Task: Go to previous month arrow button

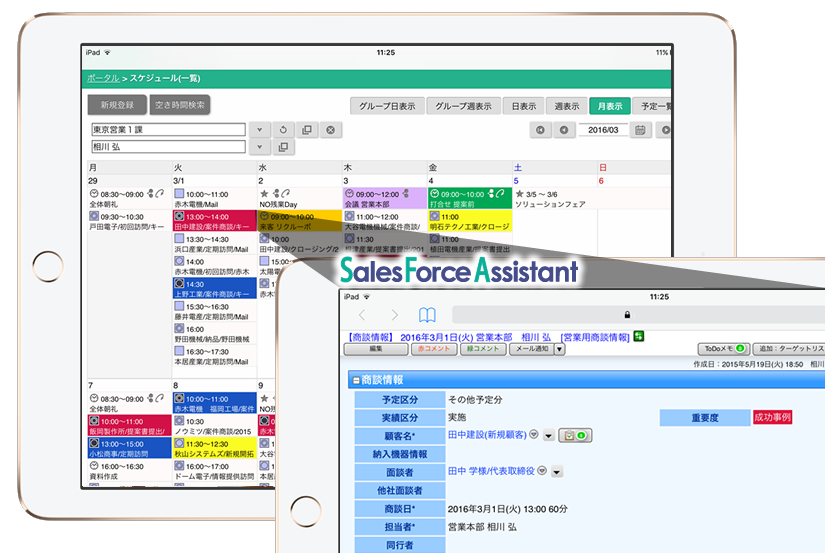Action: [564, 130]
